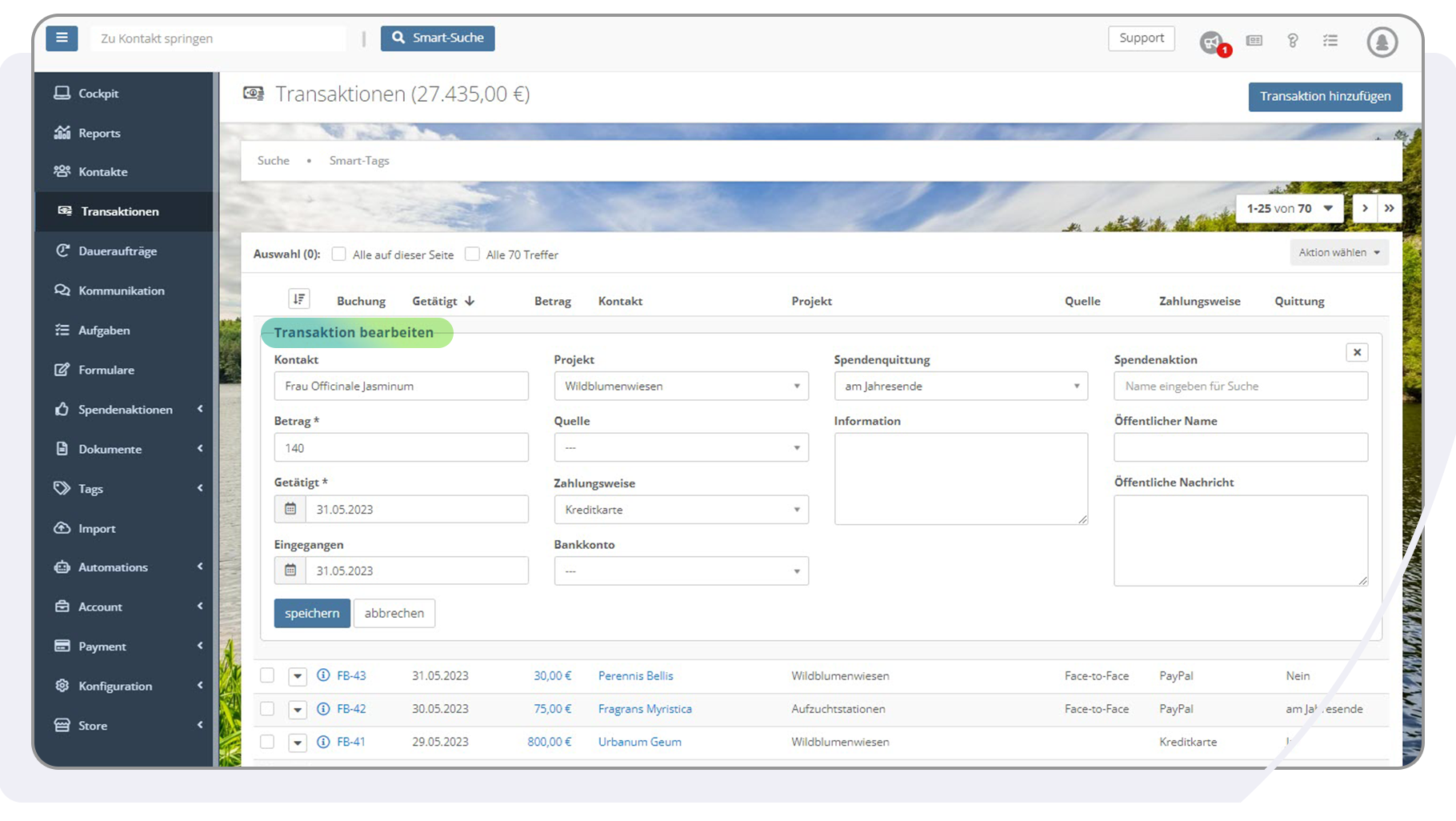Jump to last page with double arrow
This screenshot has width=1456, height=821.
click(1390, 208)
